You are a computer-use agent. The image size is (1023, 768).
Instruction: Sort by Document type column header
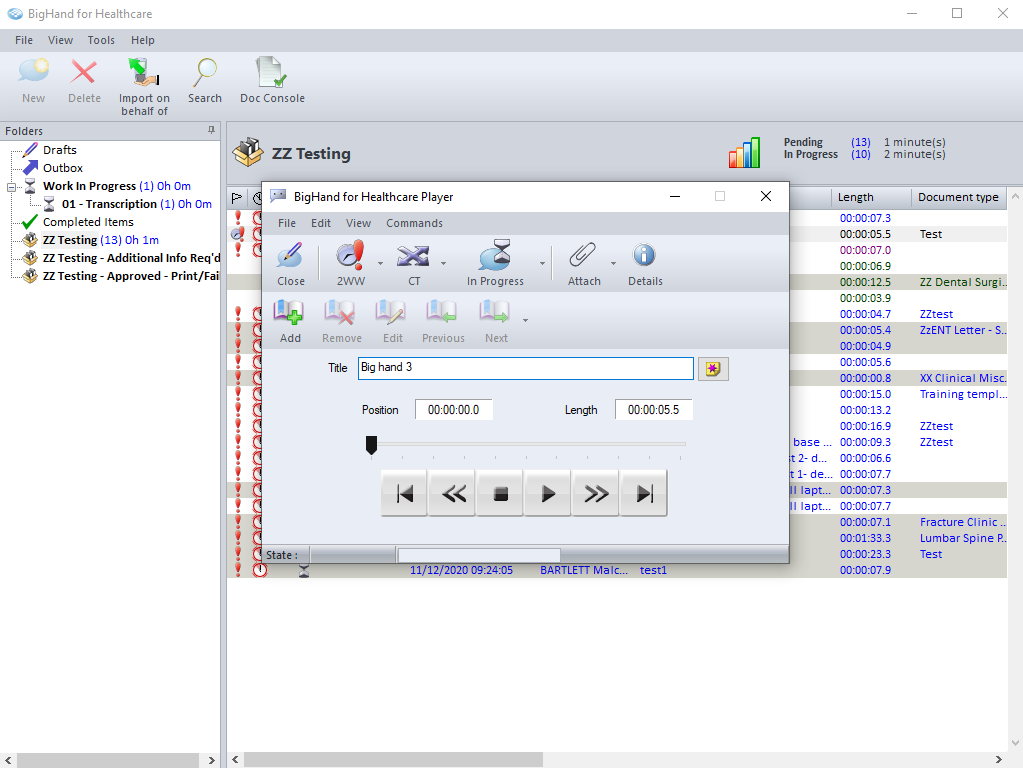pyautogui.click(x=958, y=197)
